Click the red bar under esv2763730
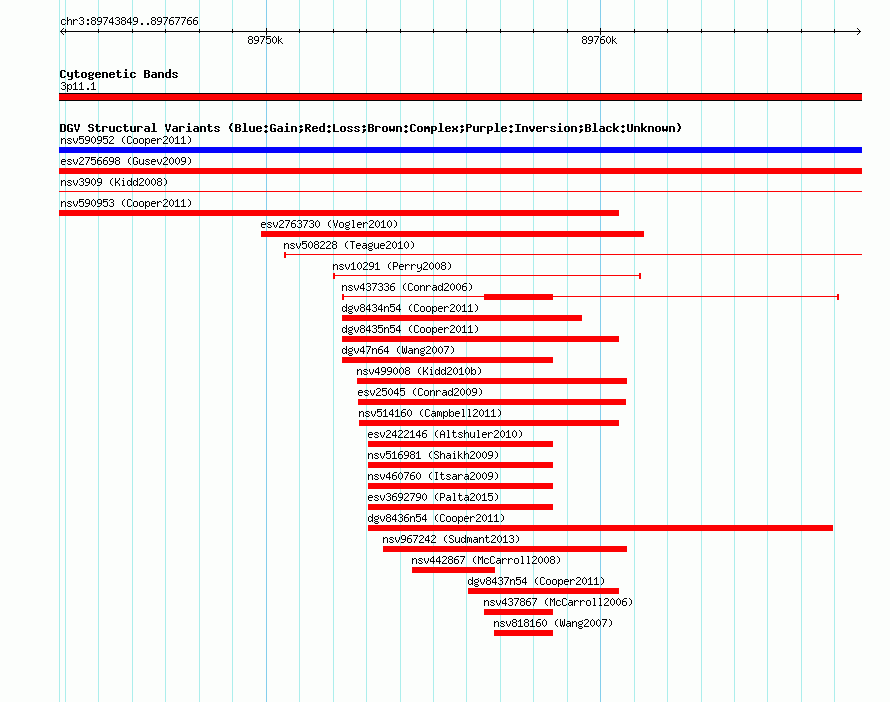The width and height of the screenshot is (890, 702). [452, 234]
